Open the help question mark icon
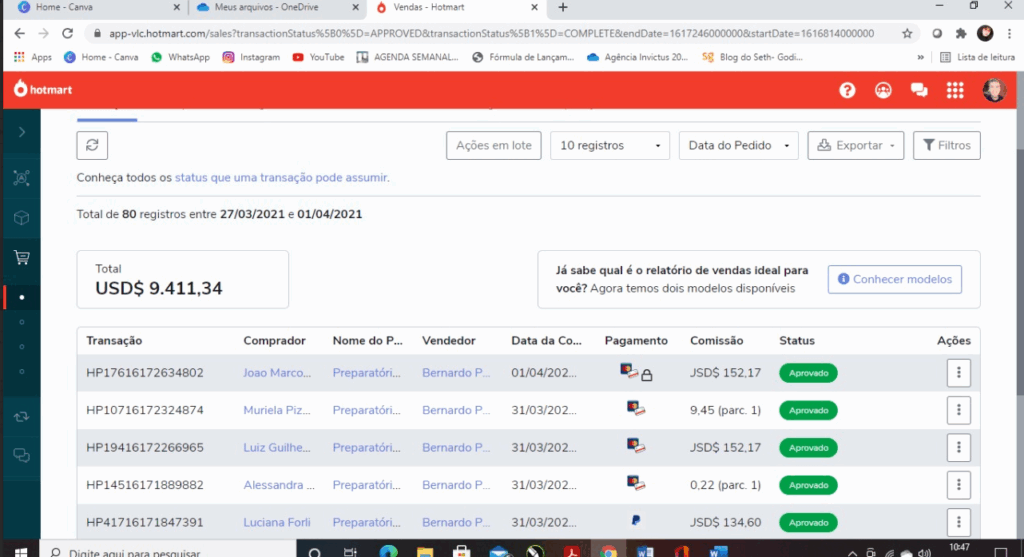The image size is (1024, 557). 847,90
